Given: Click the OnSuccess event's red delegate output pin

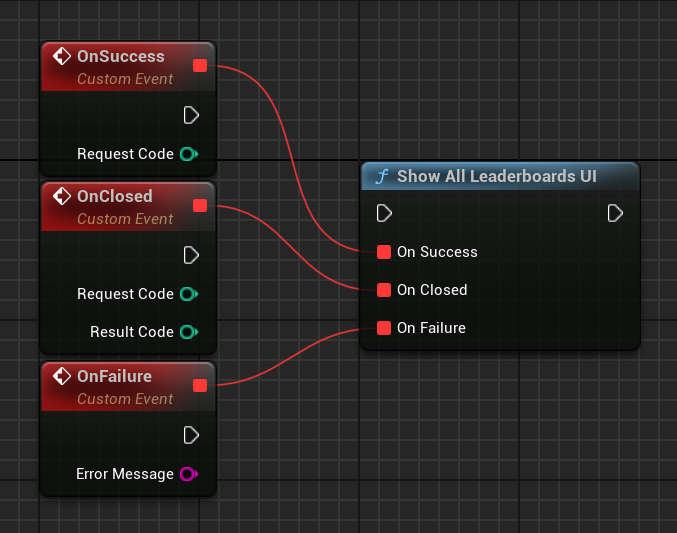Looking at the screenshot, I should coord(199,66).
